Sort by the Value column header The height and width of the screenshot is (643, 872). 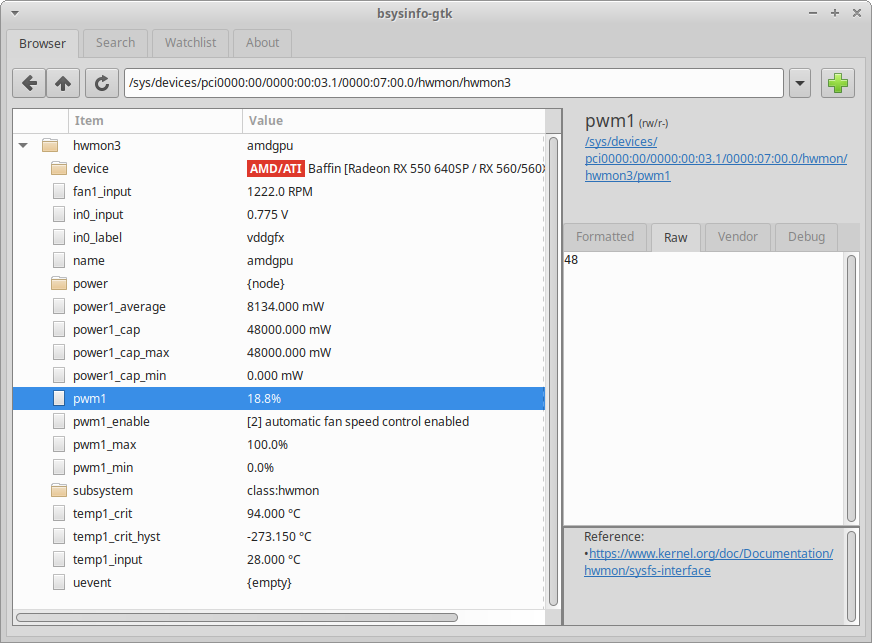tap(394, 121)
